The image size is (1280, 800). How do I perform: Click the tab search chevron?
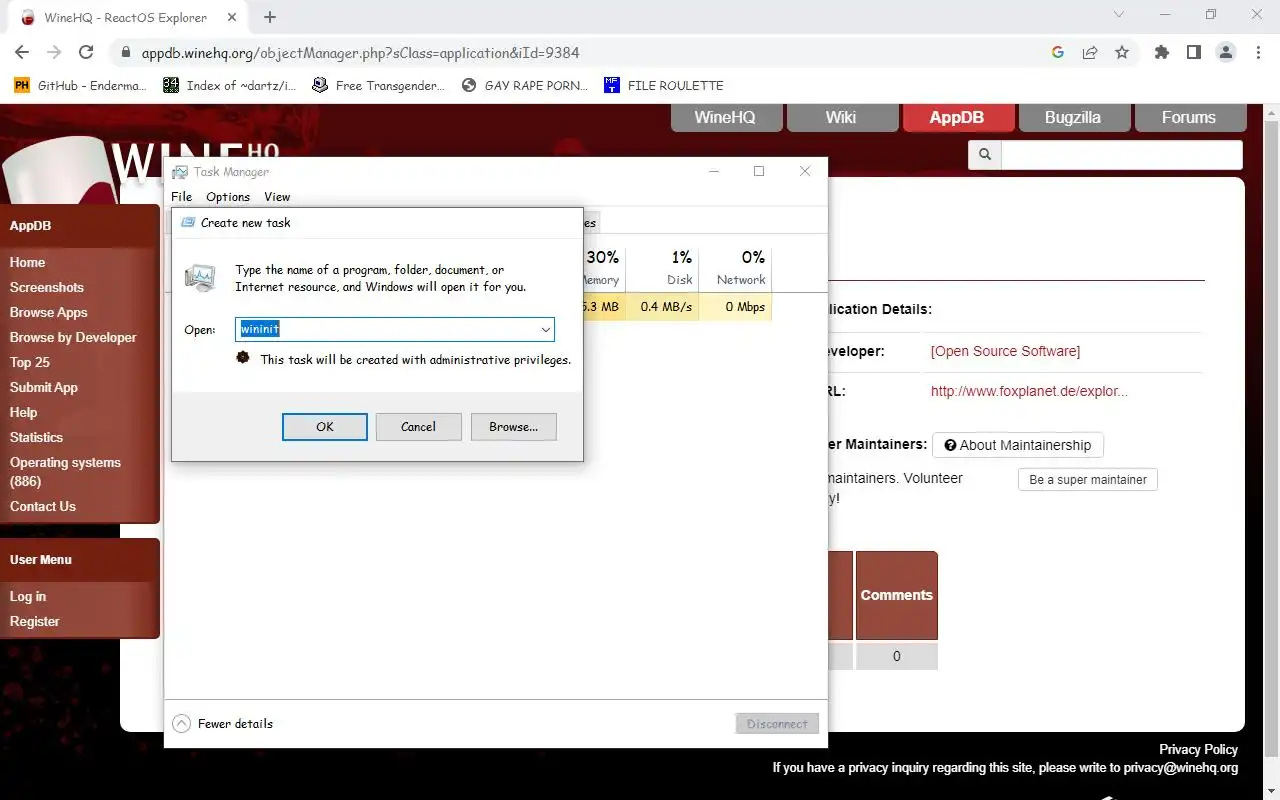coord(1119,15)
